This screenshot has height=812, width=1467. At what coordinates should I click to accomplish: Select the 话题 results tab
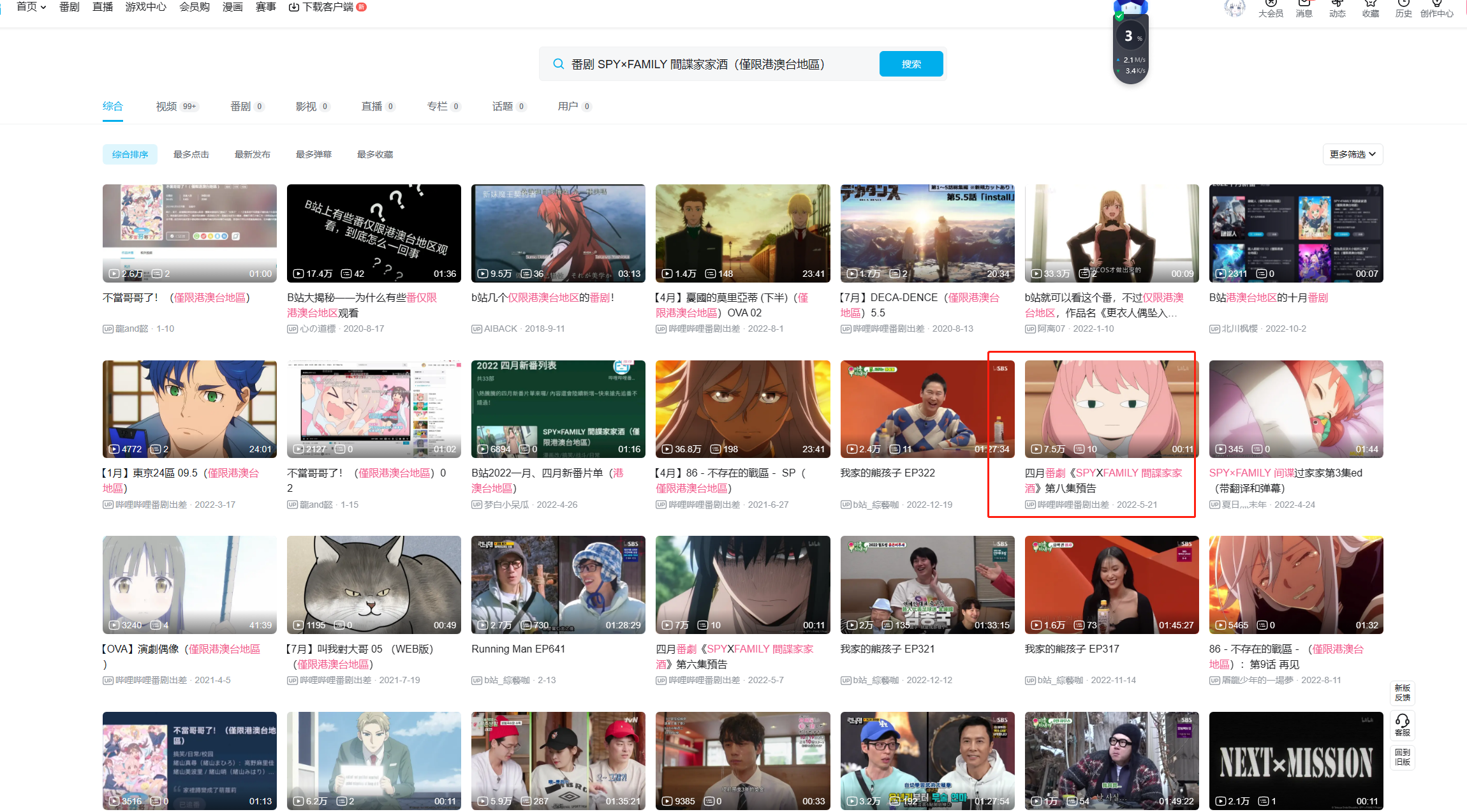pos(509,107)
